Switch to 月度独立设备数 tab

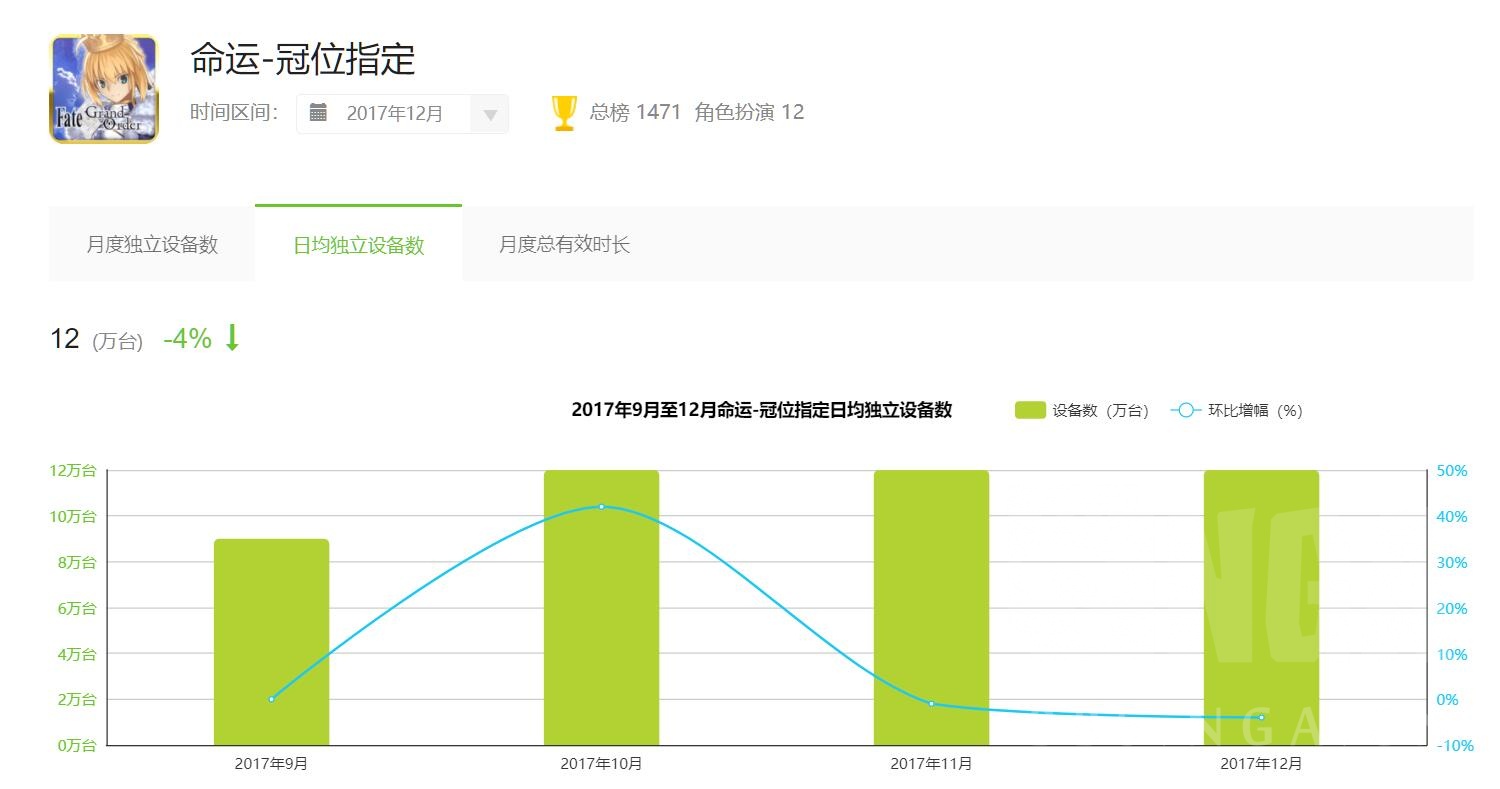click(x=152, y=244)
